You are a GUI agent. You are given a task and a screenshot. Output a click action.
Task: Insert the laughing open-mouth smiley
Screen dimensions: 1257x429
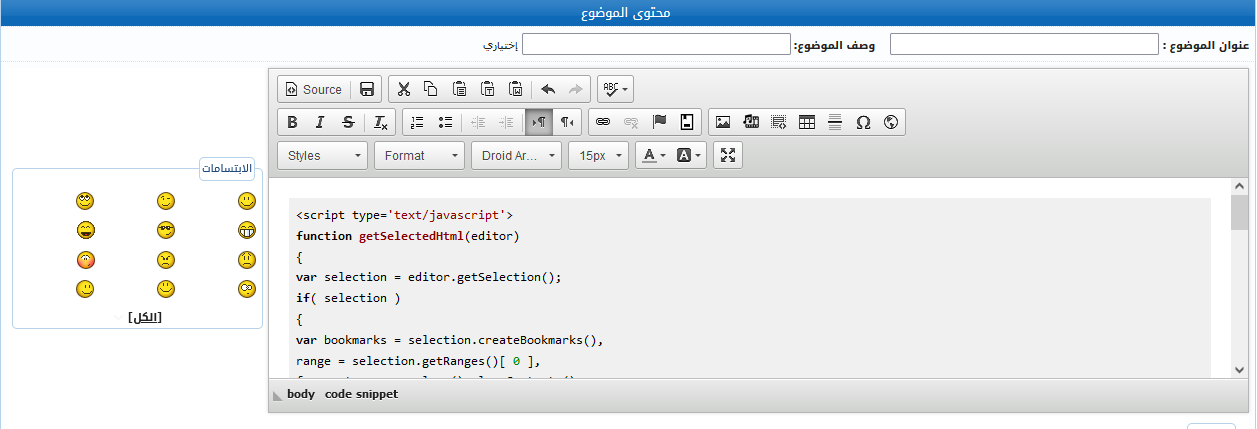(85, 230)
